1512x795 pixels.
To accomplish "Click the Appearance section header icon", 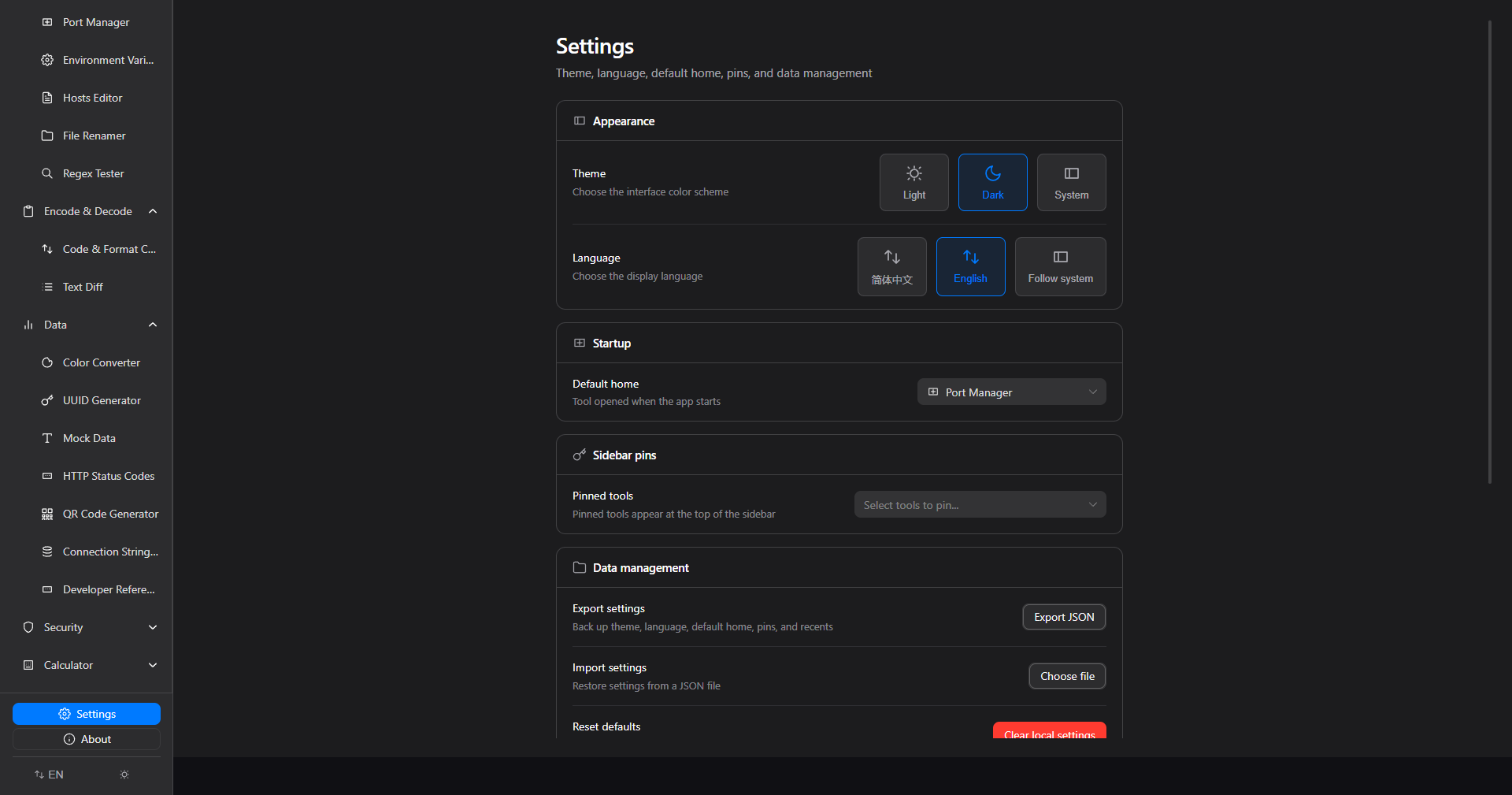I will [x=580, y=121].
